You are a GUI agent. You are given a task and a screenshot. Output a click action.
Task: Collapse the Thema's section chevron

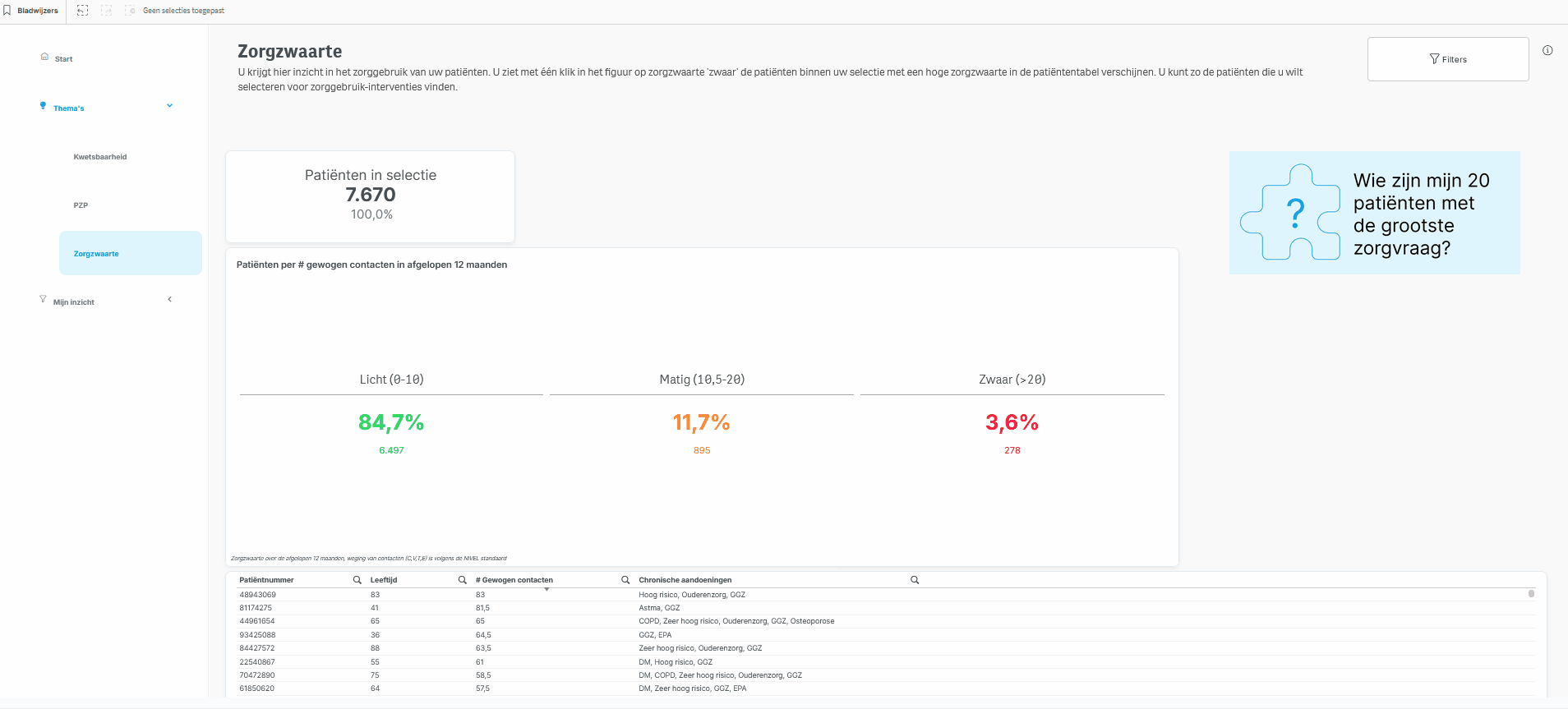tap(170, 106)
